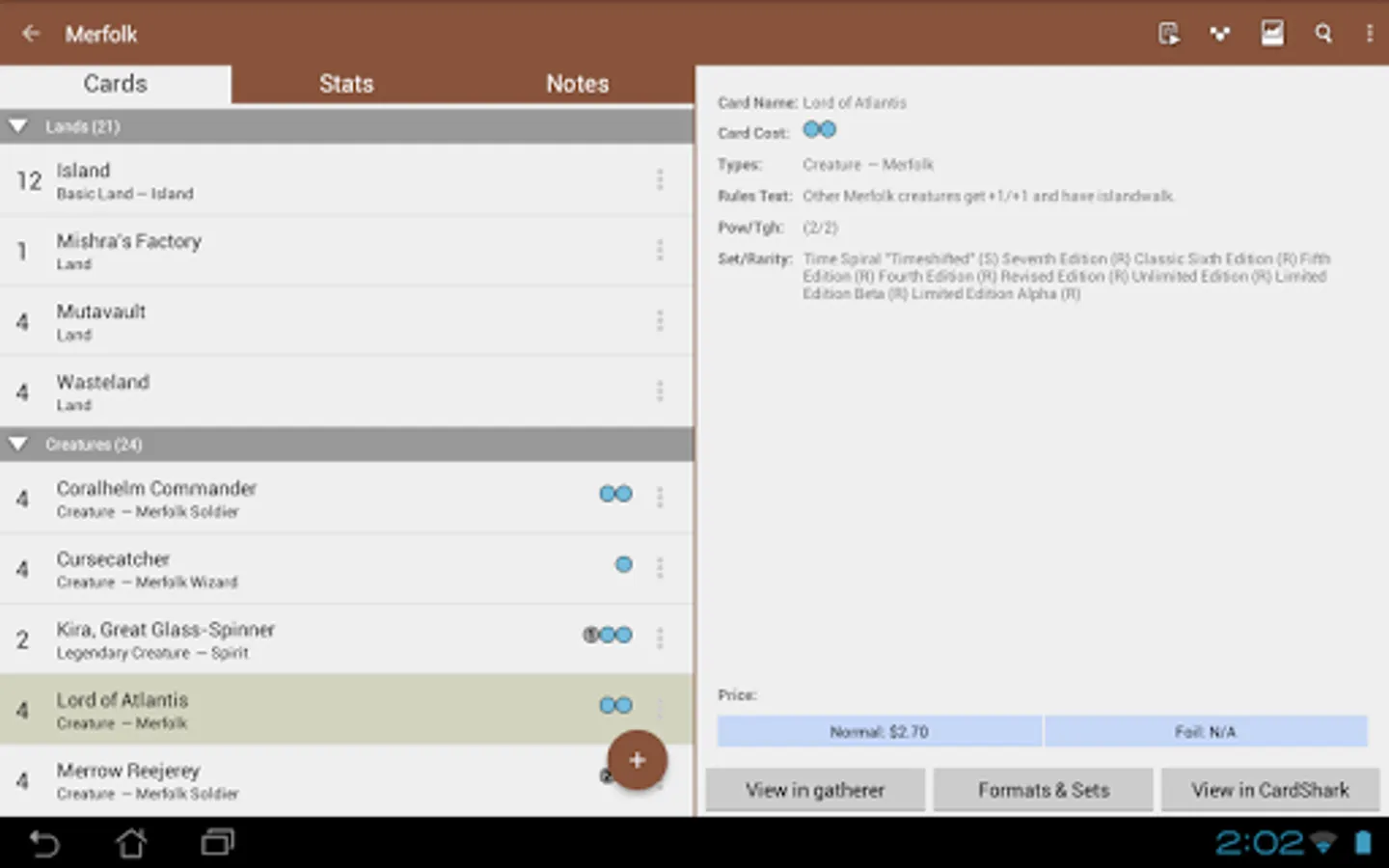This screenshot has height=868, width=1389.
Task: Open search with the magnifier icon
Action: click(x=1323, y=34)
